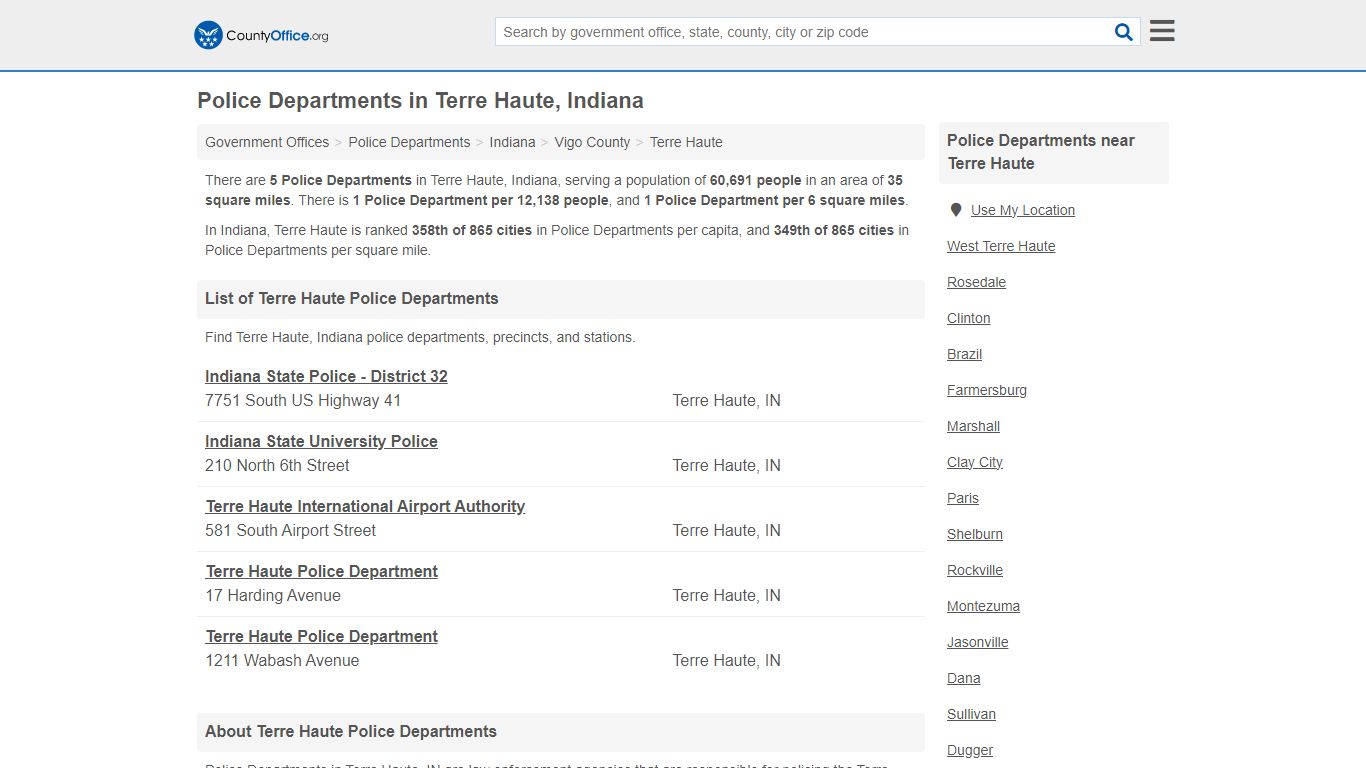This screenshot has width=1366, height=768.
Task: Open Marshall nearby link
Action: point(973,426)
